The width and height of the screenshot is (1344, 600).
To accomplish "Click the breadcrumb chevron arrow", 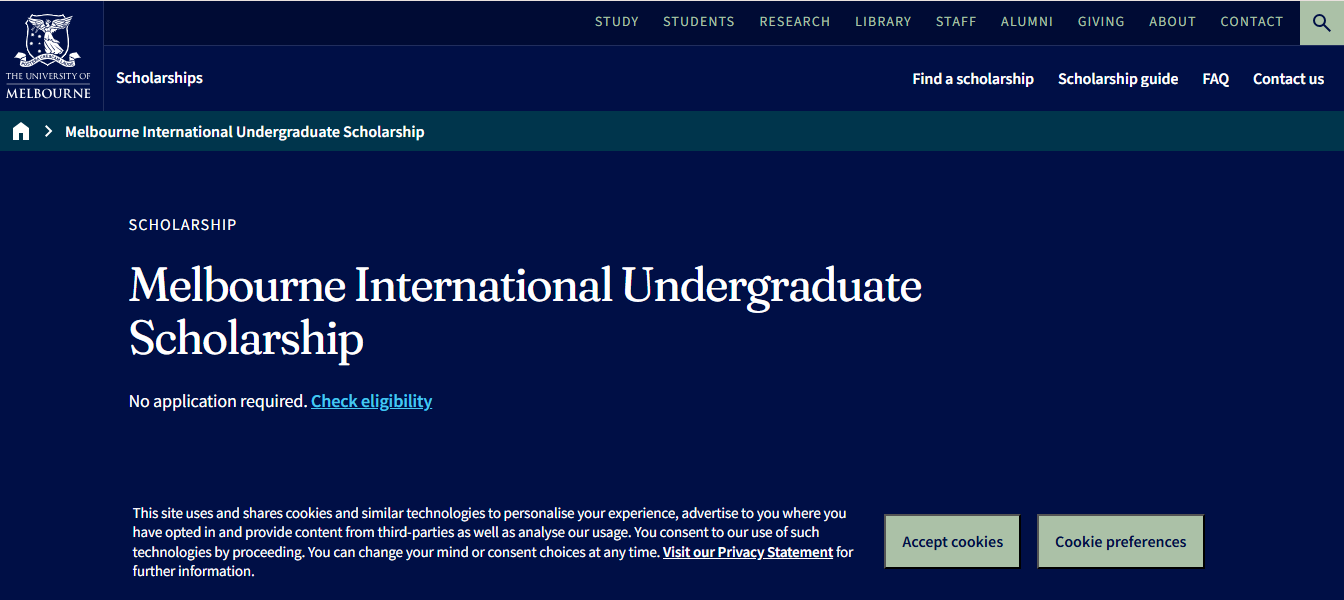I will (46, 130).
